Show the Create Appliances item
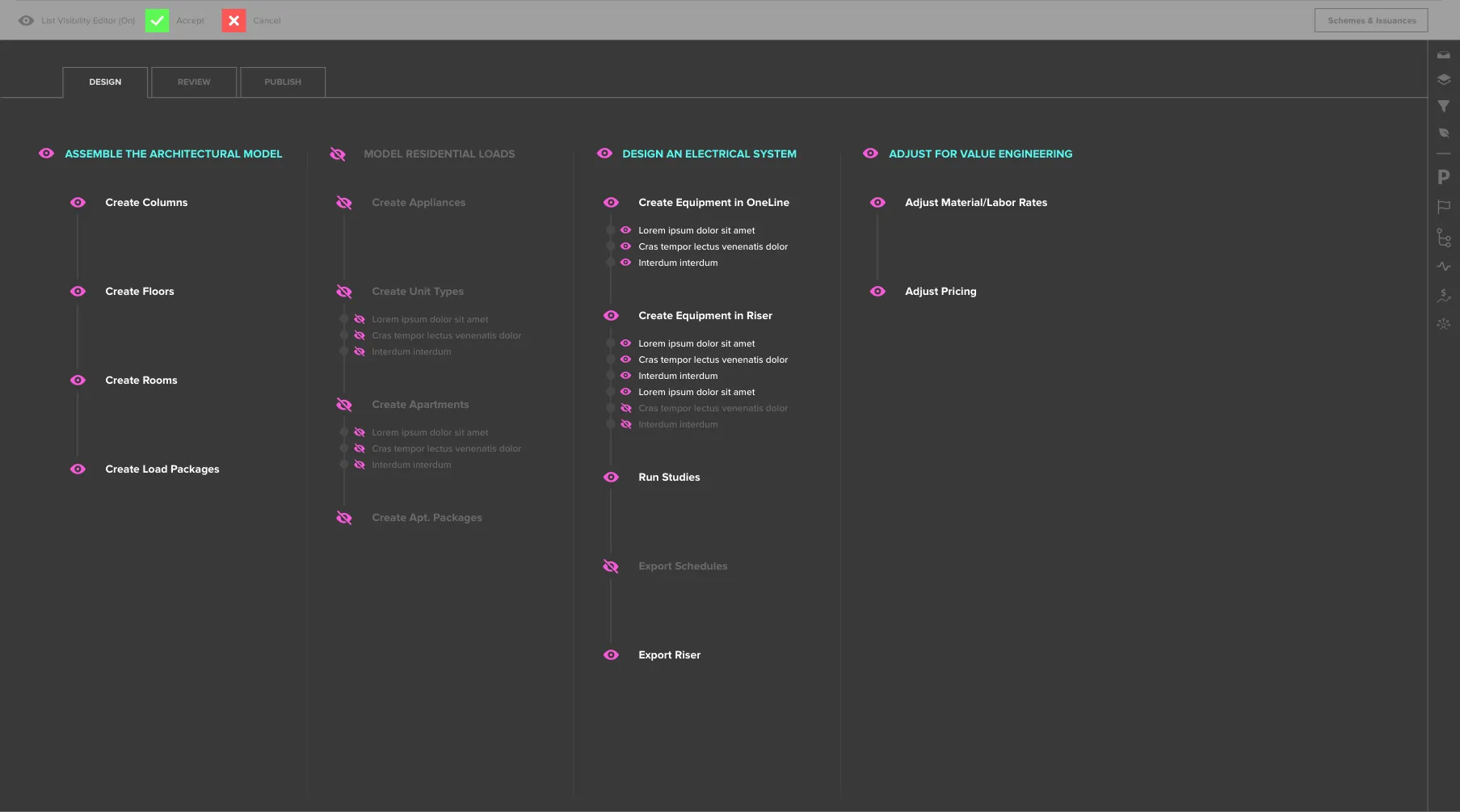Image resolution: width=1460 pixels, height=812 pixels. (344, 202)
